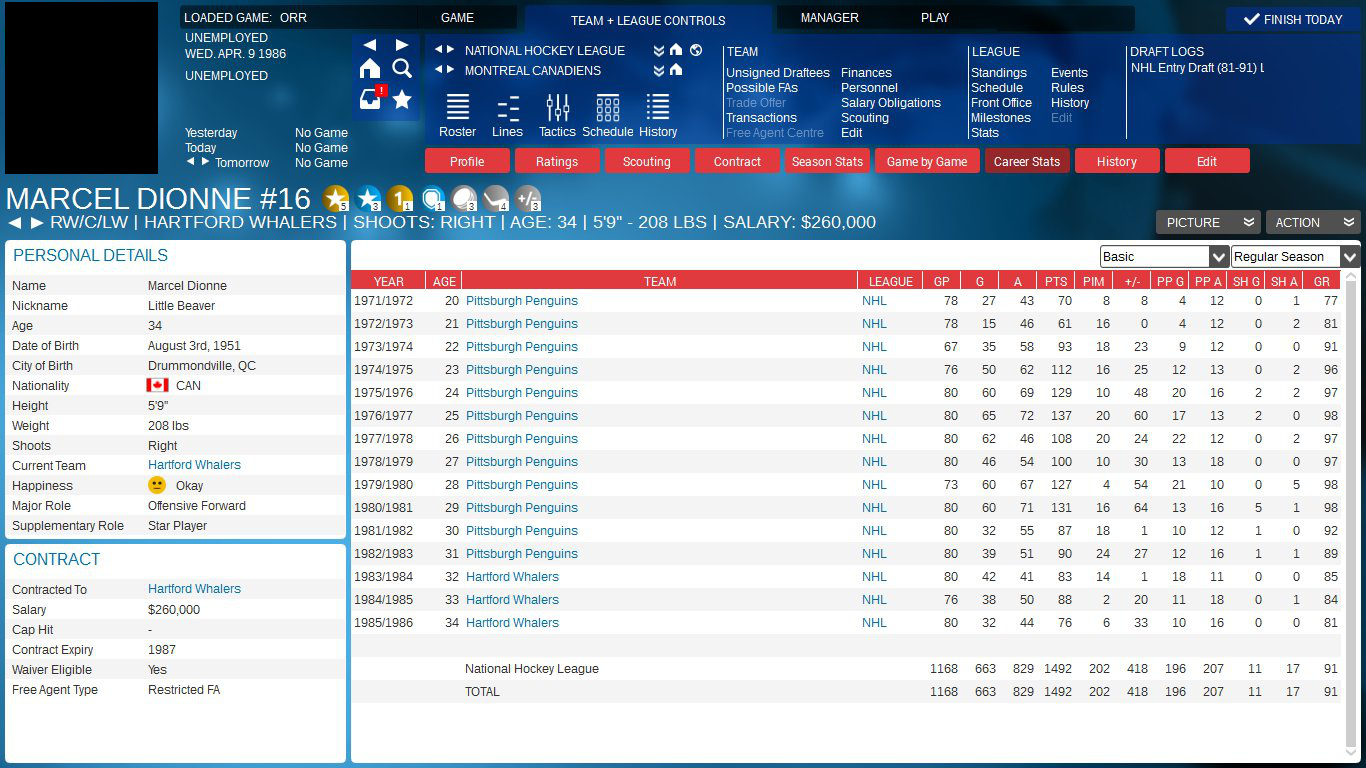
Task: Open the Tactics screen
Action: [558, 116]
